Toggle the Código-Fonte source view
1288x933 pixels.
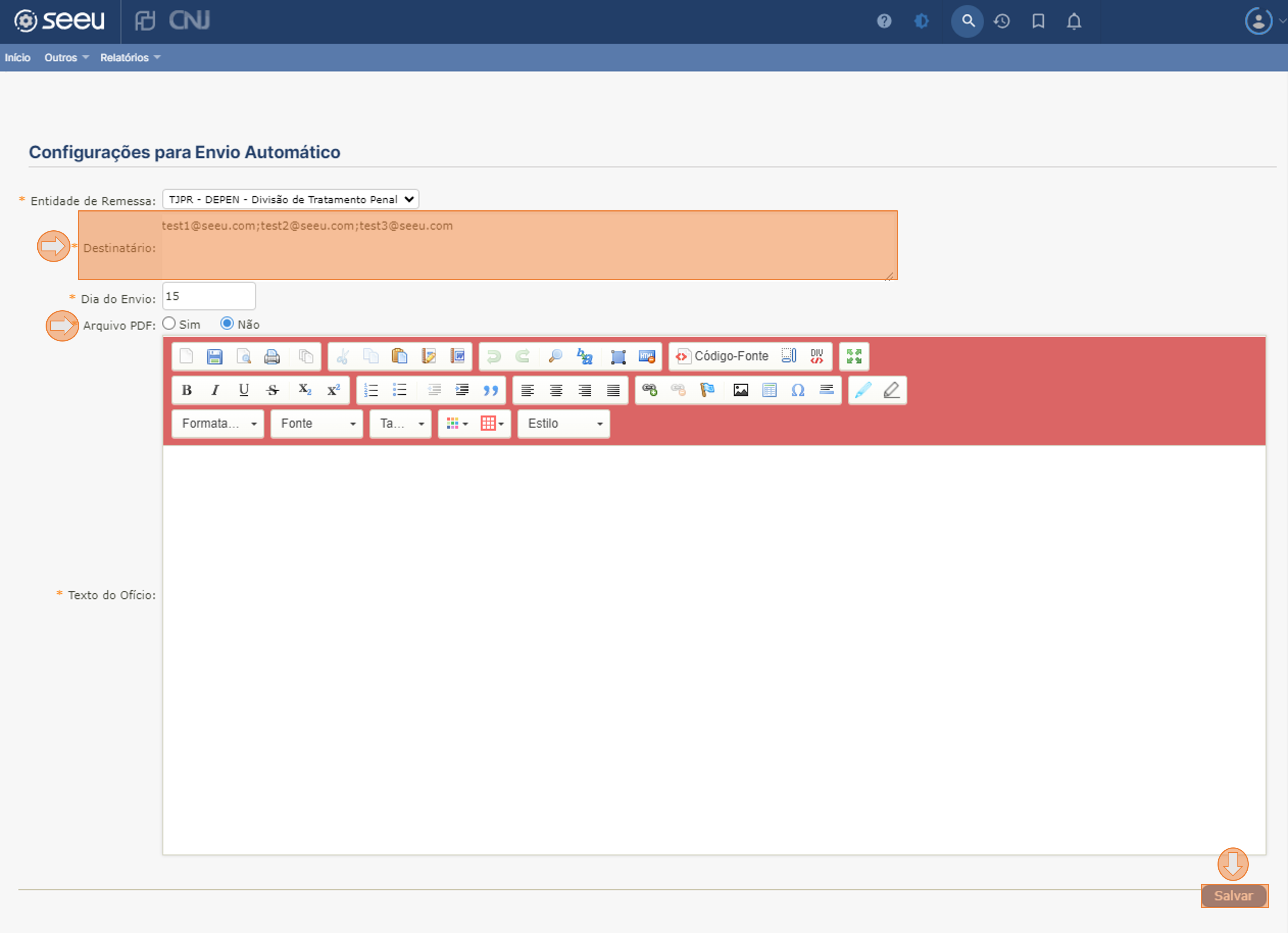click(722, 356)
